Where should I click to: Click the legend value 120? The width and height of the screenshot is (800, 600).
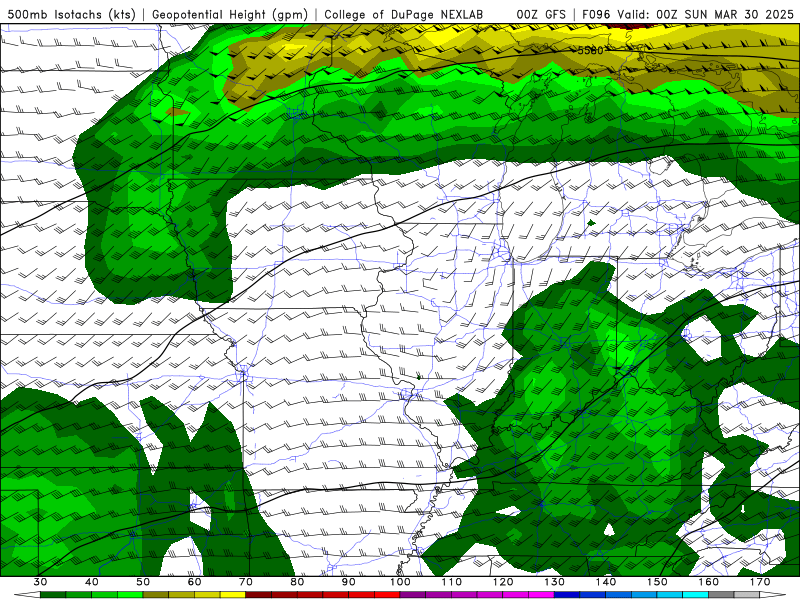pyautogui.click(x=503, y=582)
